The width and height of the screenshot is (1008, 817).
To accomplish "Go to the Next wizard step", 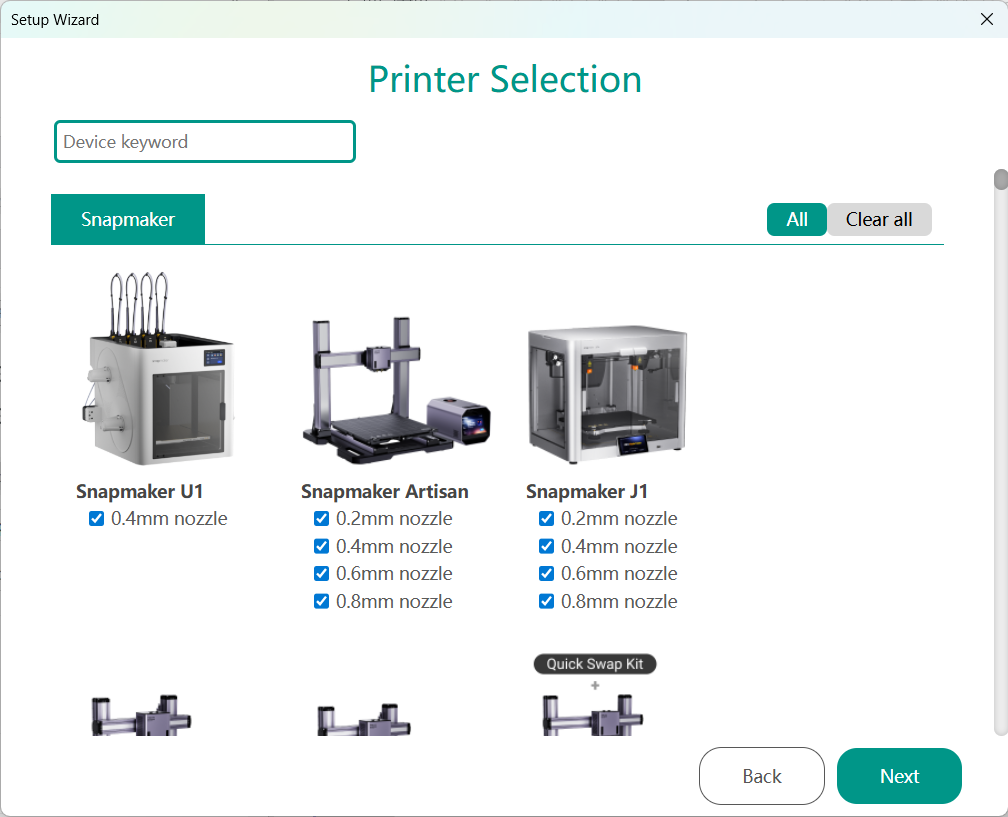I will pos(899,776).
